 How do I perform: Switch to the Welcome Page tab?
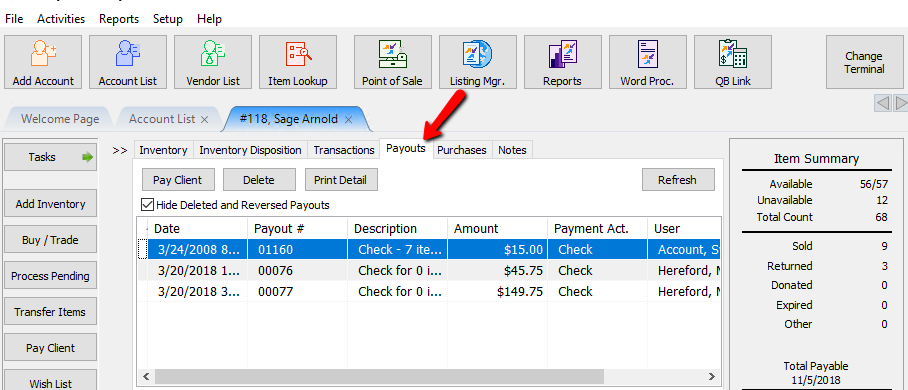(60, 119)
